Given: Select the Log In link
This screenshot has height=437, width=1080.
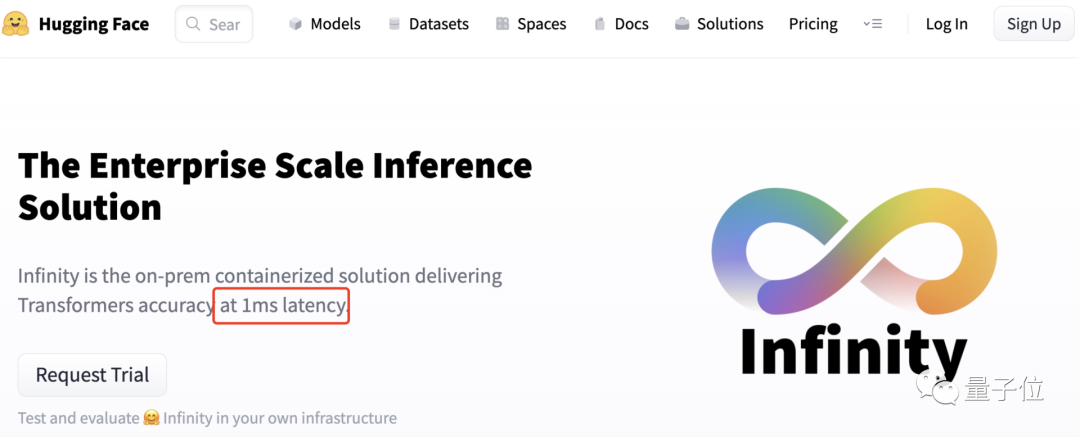Looking at the screenshot, I should pos(946,24).
